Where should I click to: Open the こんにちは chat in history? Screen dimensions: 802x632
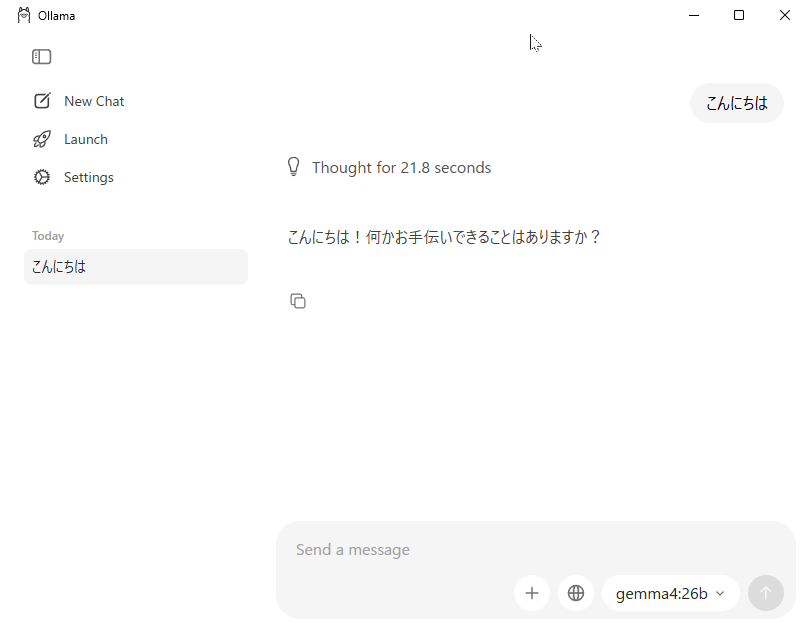tap(136, 267)
